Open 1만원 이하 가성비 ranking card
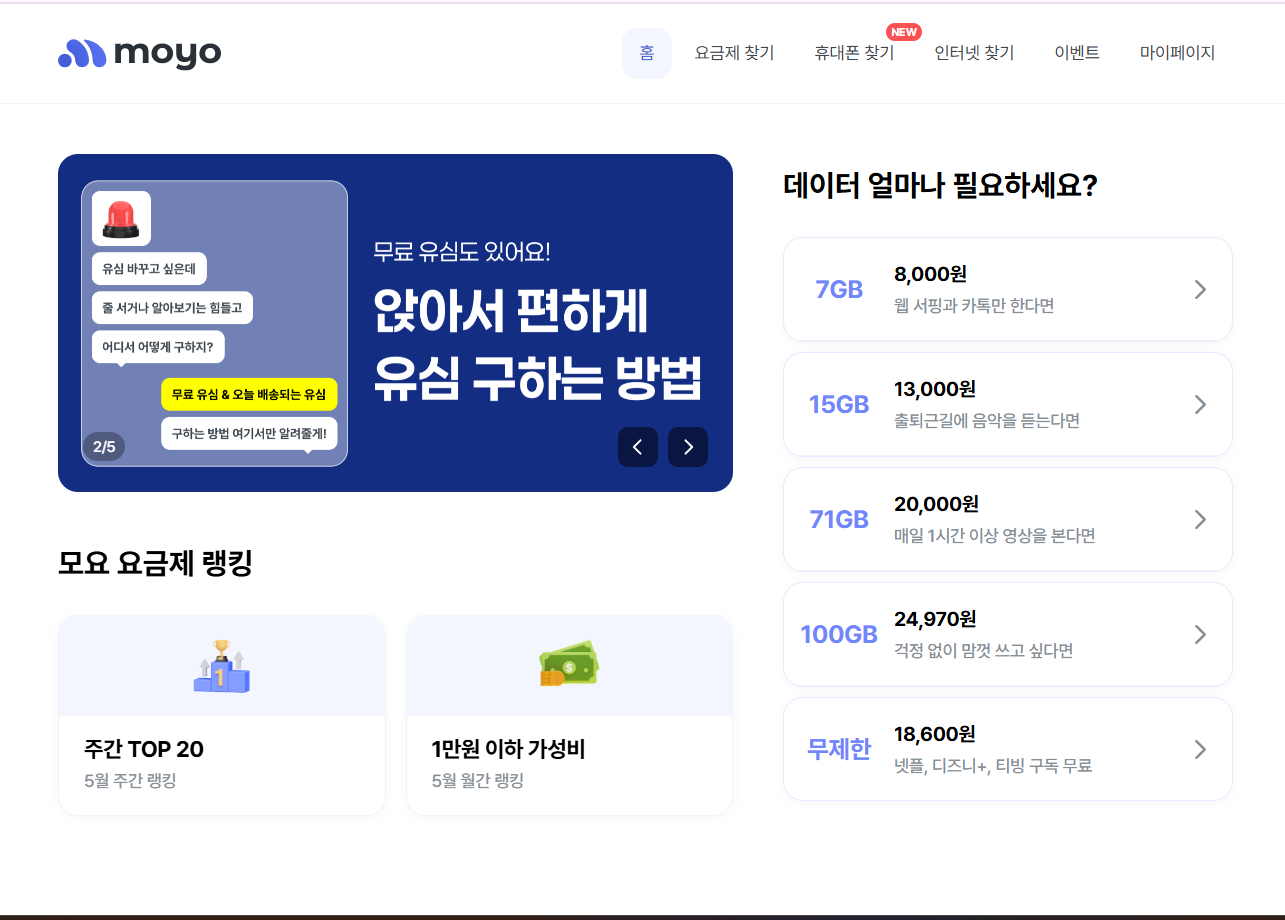The image size is (1285, 920). coord(569,715)
